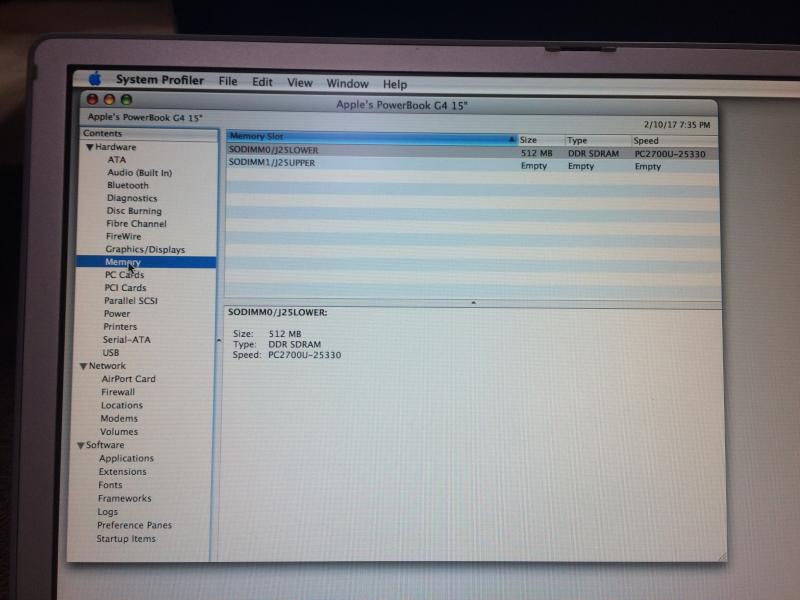Sort by the Type column header

[598, 140]
